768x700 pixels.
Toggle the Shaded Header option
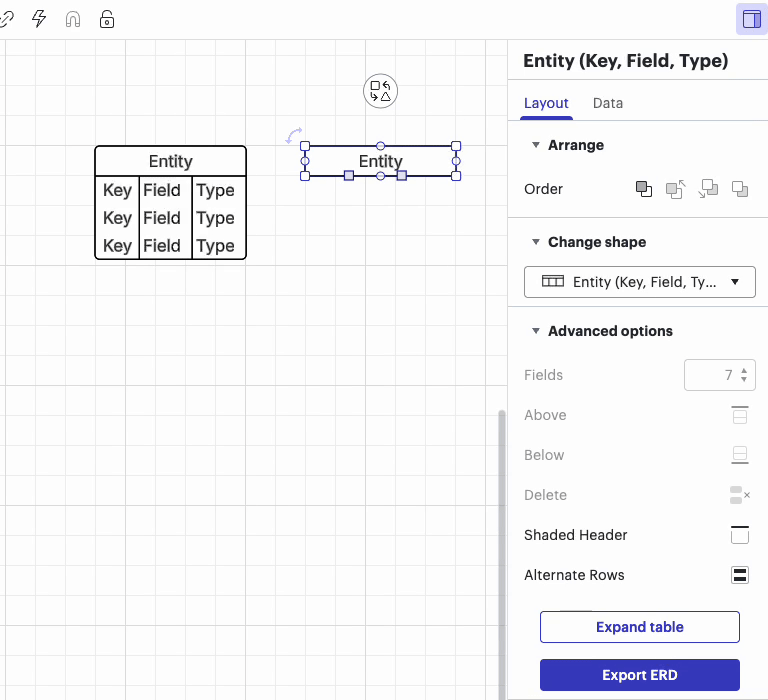point(740,535)
